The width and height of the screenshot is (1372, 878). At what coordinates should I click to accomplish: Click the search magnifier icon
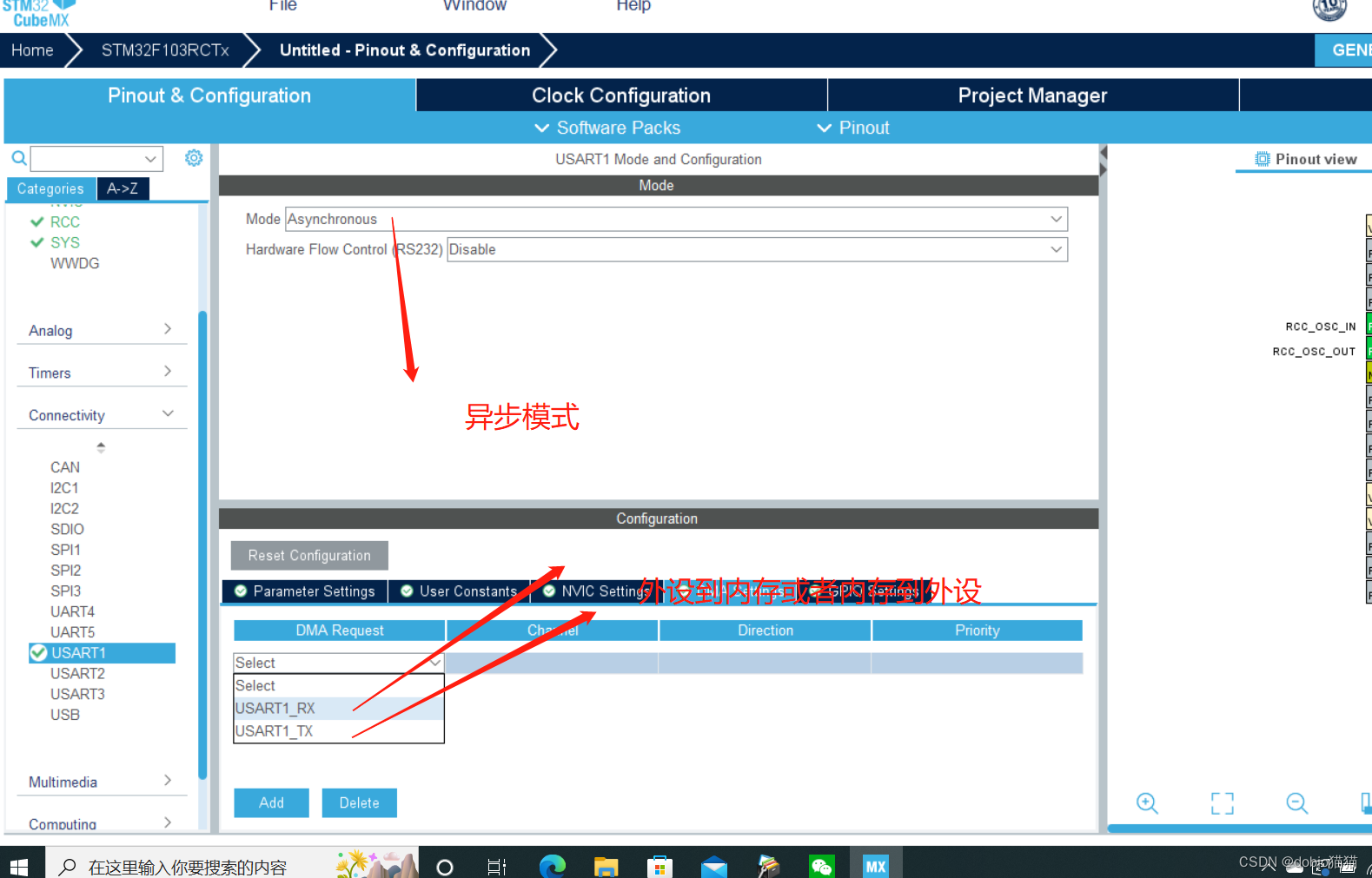(x=18, y=158)
